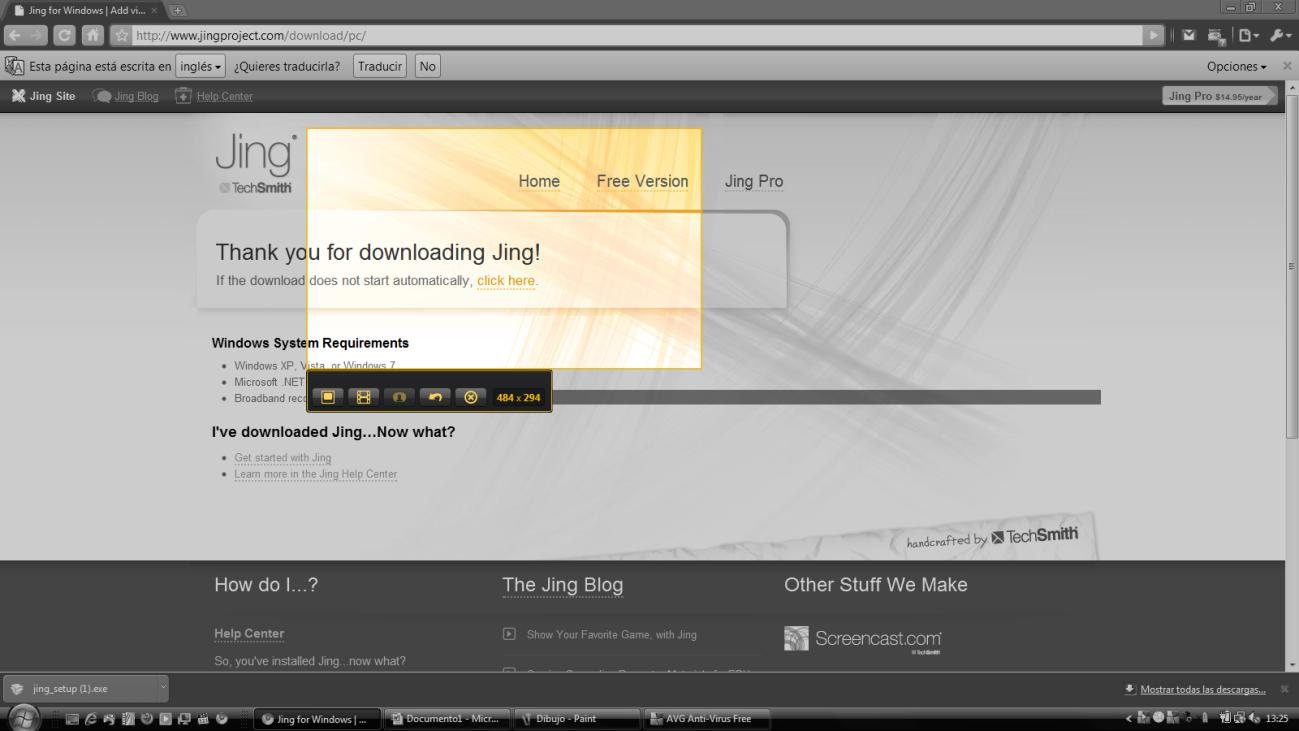Switch to Dibujo - Paint in taskbar

(x=576, y=719)
